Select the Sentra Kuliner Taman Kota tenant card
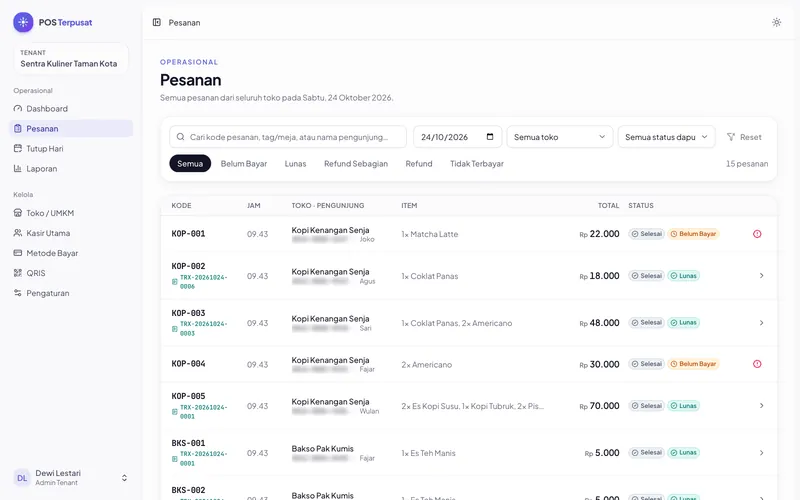800x500 pixels. [71, 59]
